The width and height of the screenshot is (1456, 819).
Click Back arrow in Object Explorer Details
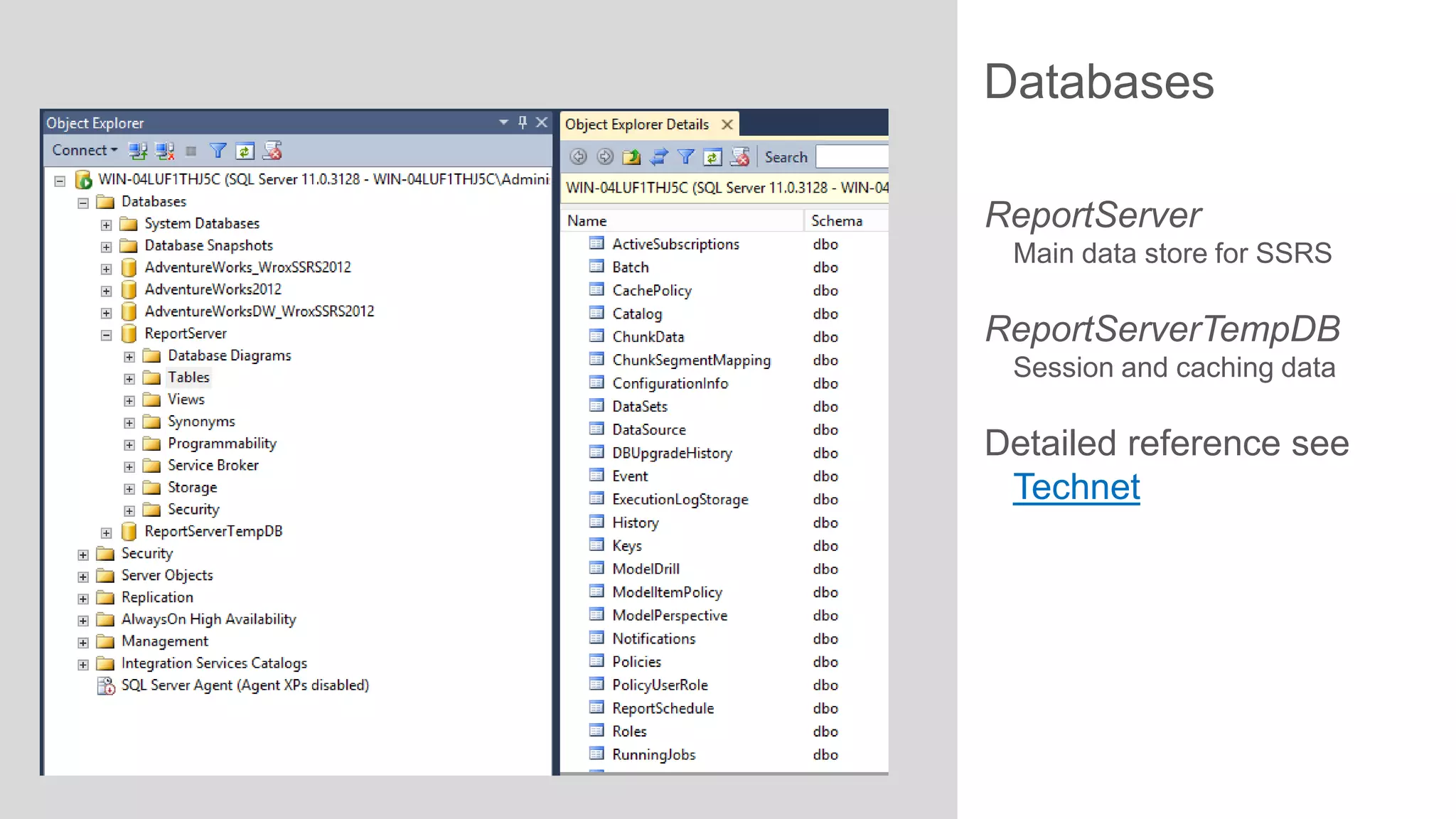pyautogui.click(x=579, y=156)
